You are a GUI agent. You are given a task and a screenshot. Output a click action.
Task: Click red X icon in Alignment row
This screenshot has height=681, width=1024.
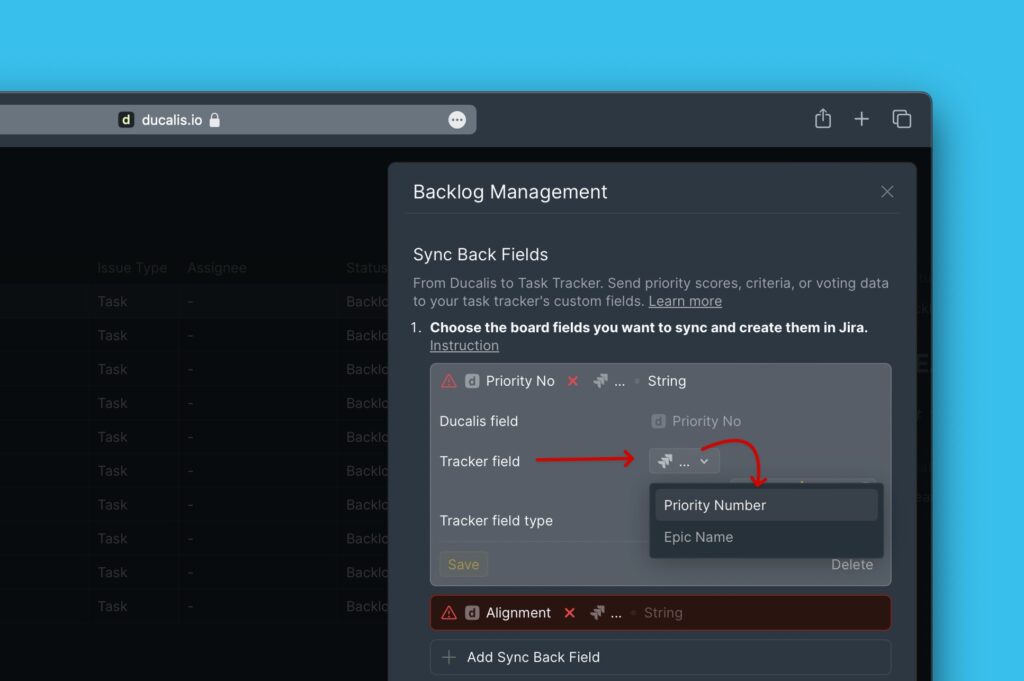coord(570,613)
